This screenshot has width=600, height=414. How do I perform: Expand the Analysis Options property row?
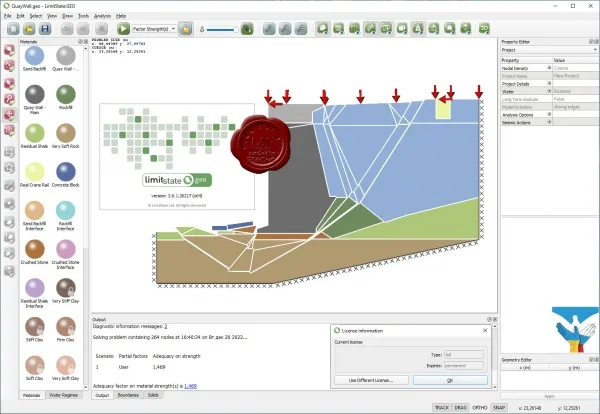click(549, 114)
